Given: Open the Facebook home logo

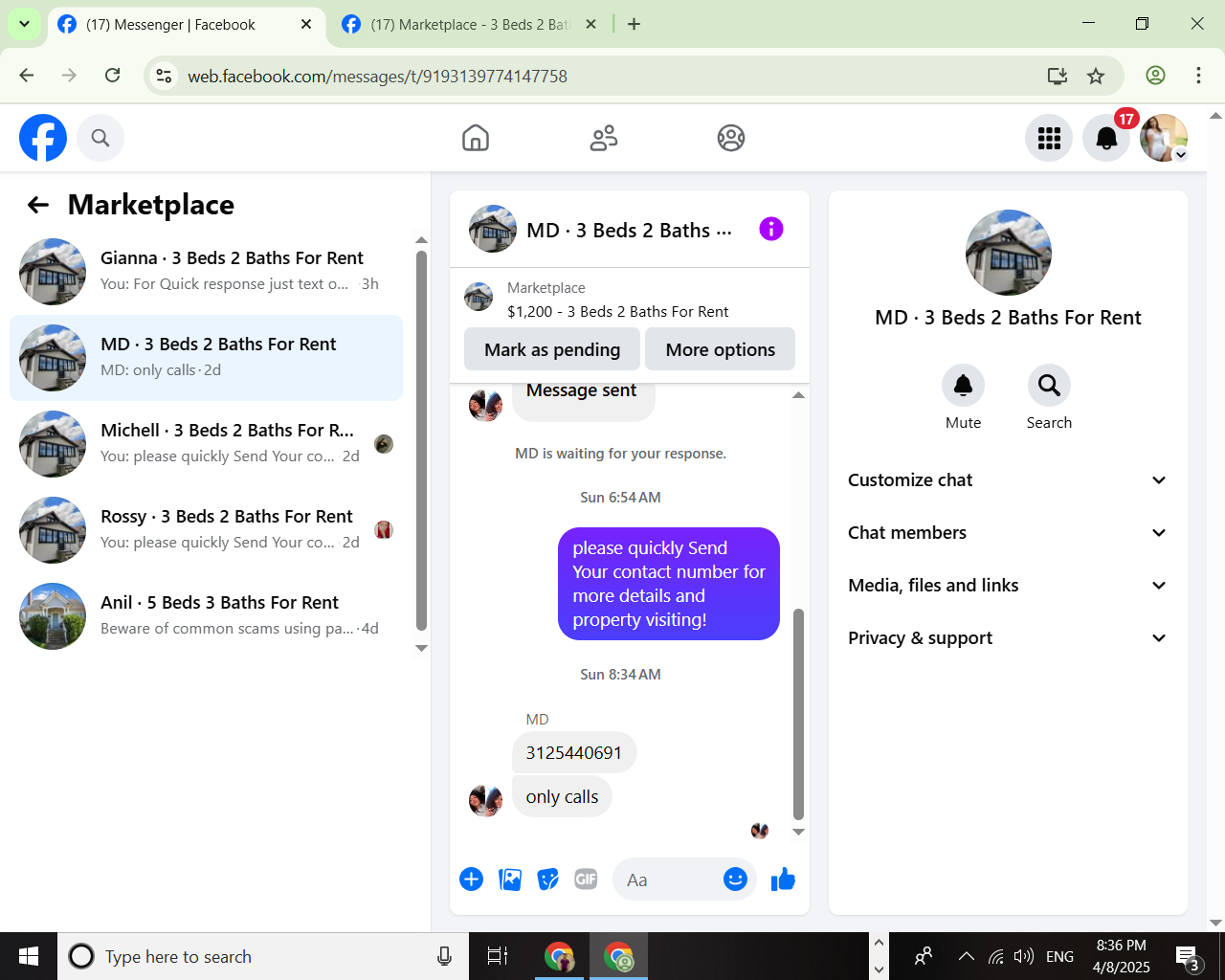Looking at the screenshot, I should [43, 138].
